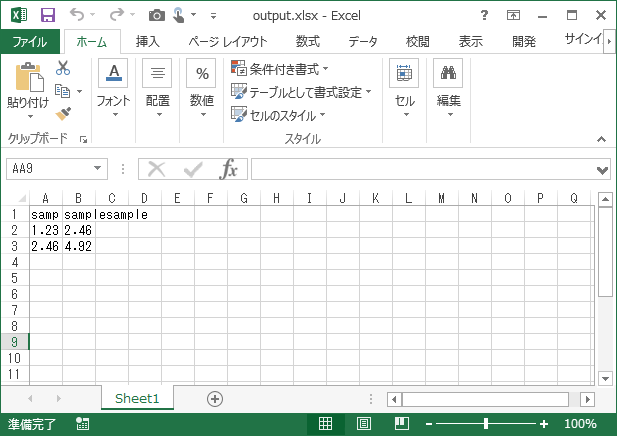Open the Font group icon
This screenshot has width=617, height=436.
point(113,73)
